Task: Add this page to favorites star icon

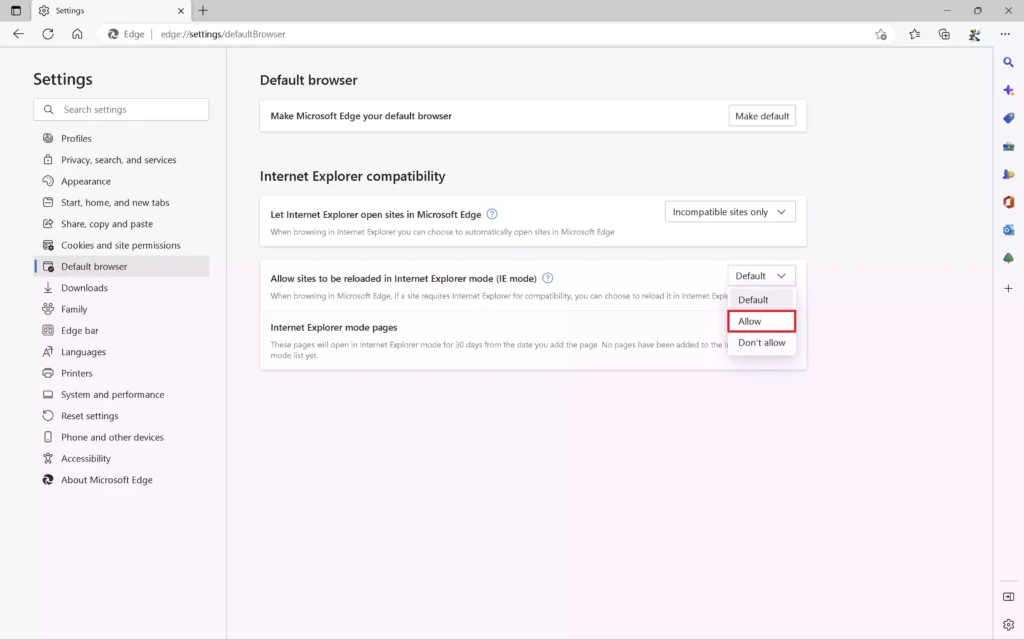Action: click(881, 34)
